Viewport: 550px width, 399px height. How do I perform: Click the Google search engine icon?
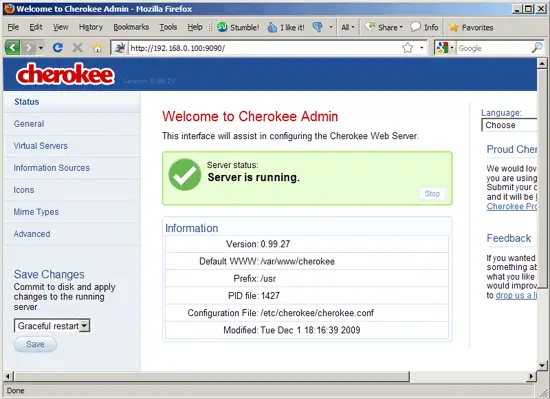point(443,48)
